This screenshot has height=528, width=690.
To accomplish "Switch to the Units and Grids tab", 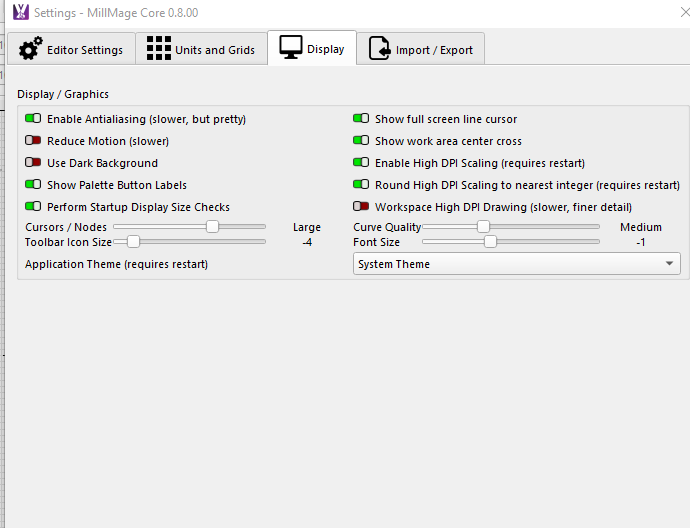I will pyautogui.click(x=201, y=49).
